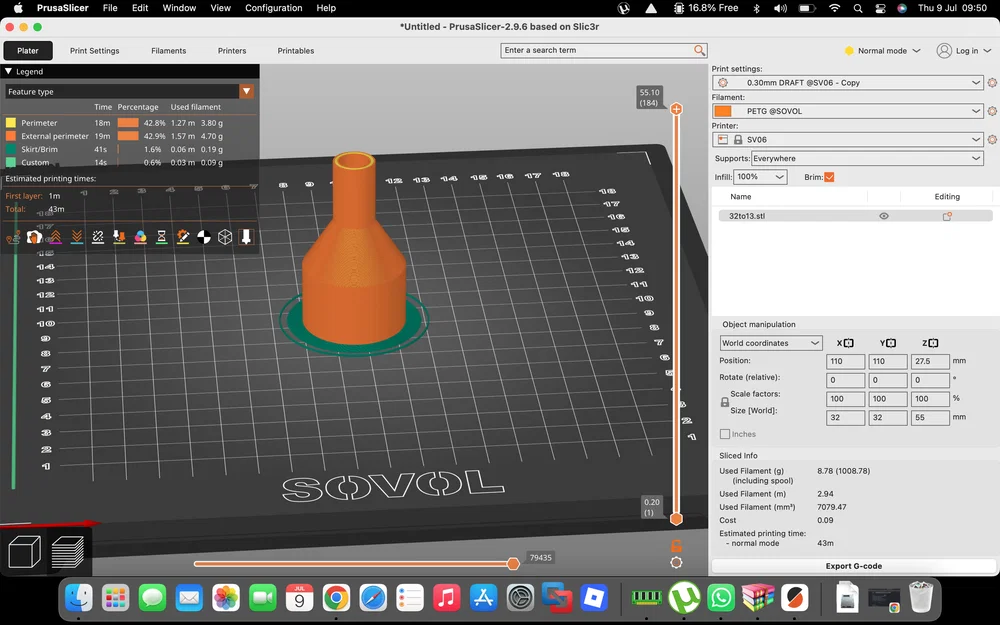
Task: Open gear settings beside Filament preset
Action: pos(992,111)
